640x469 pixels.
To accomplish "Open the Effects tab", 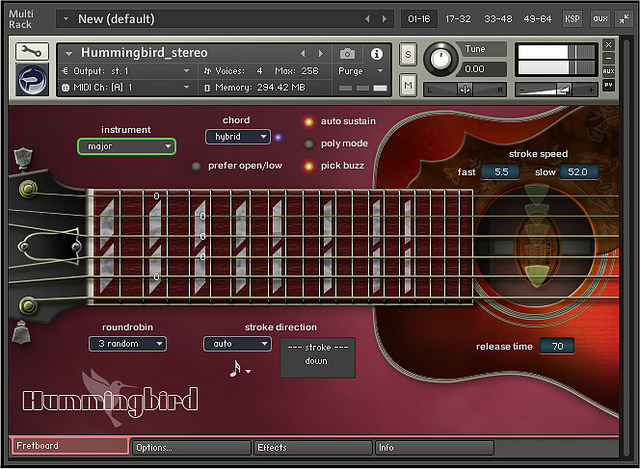I will click(x=313, y=448).
